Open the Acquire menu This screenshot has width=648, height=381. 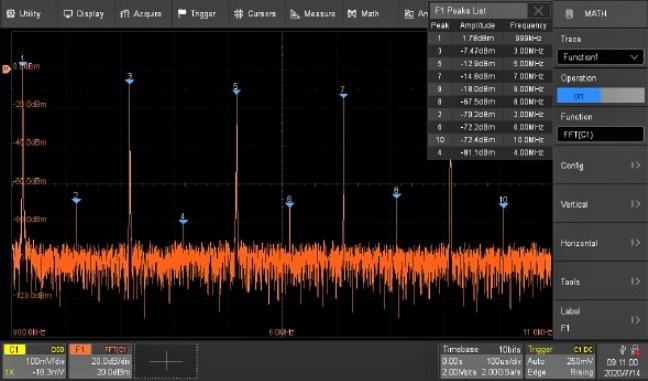click(x=141, y=14)
